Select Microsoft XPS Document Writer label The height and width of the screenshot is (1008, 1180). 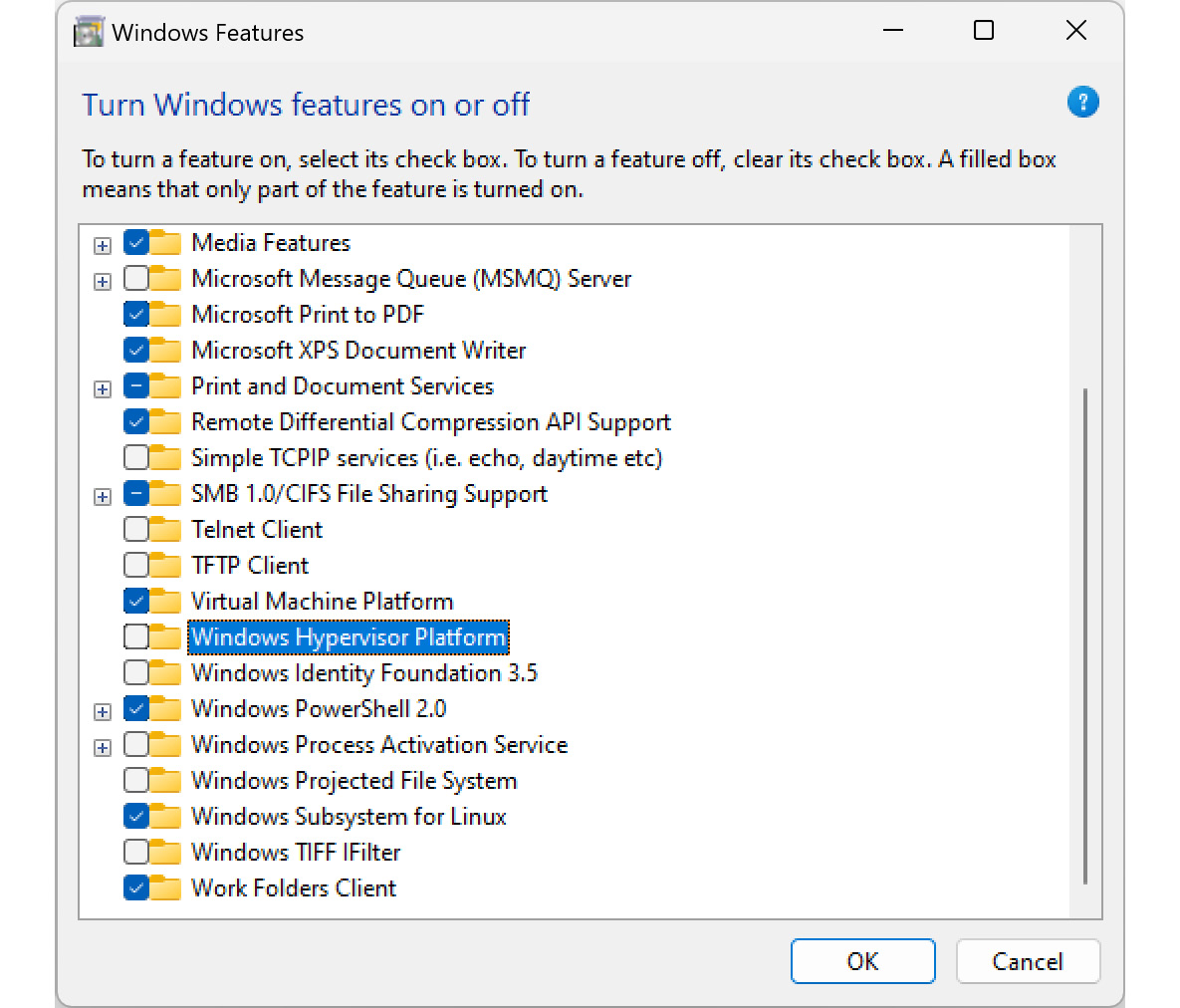coord(358,350)
